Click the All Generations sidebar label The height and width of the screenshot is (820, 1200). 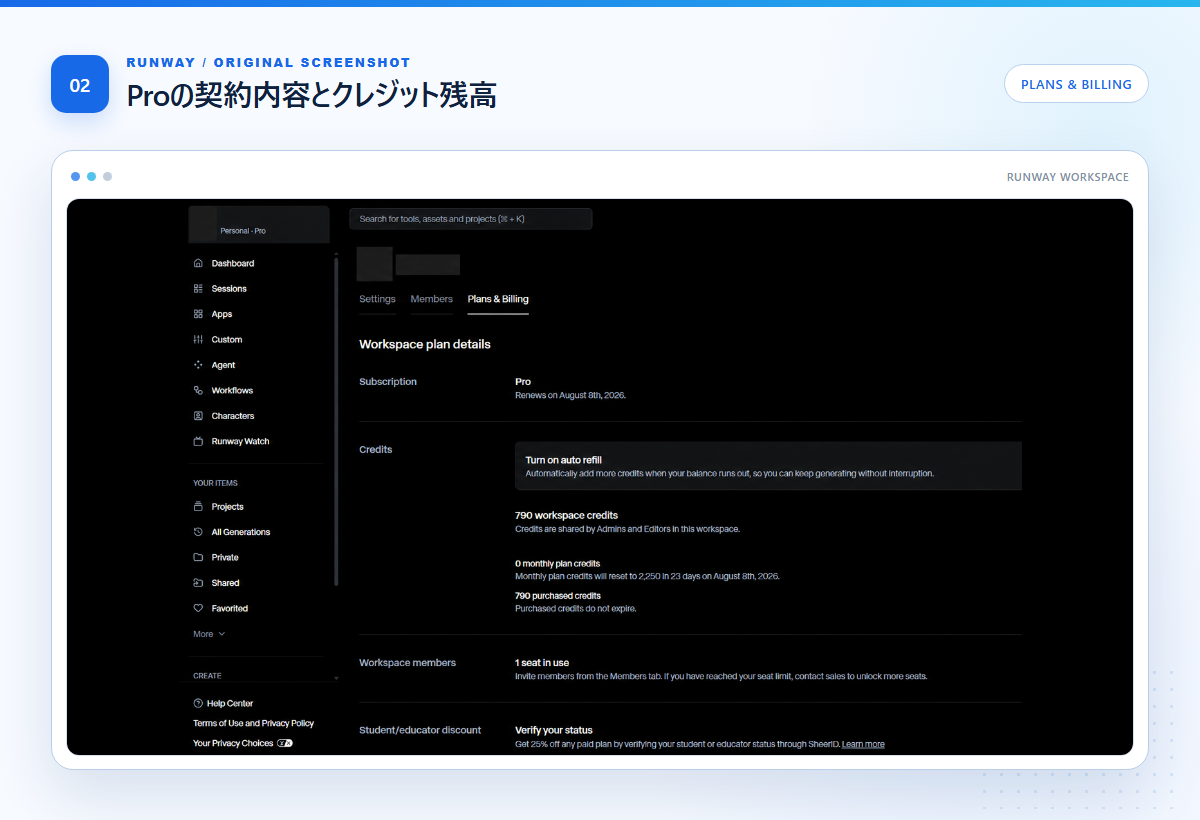[x=241, y=532]
